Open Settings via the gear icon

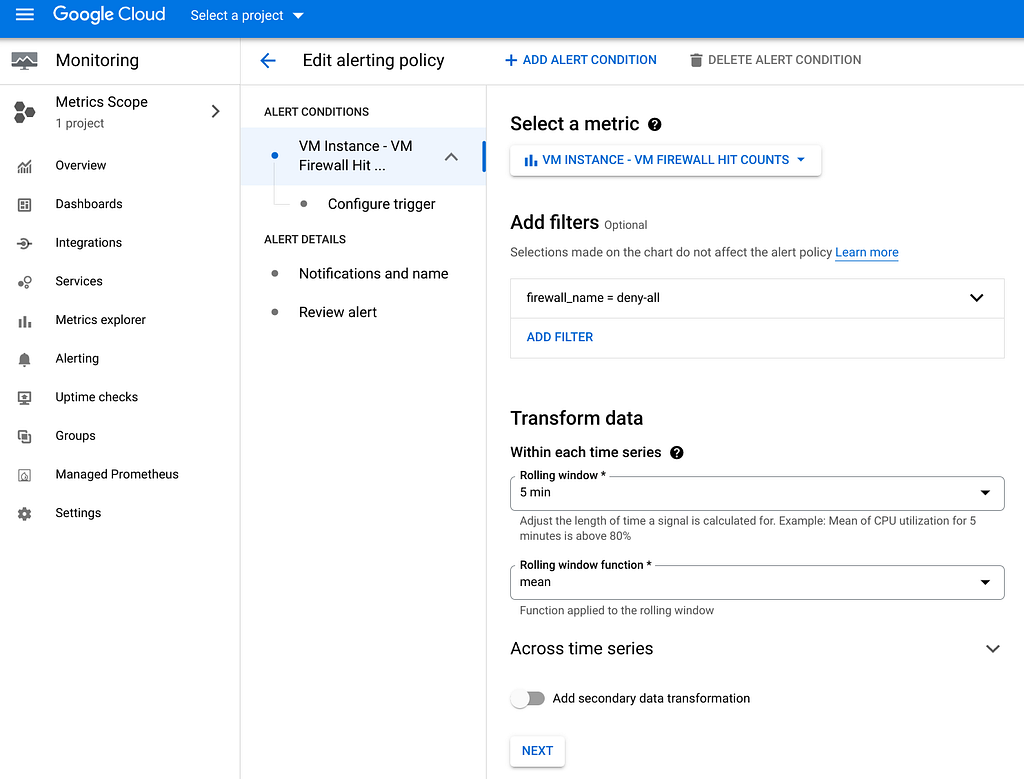(25, 513)
